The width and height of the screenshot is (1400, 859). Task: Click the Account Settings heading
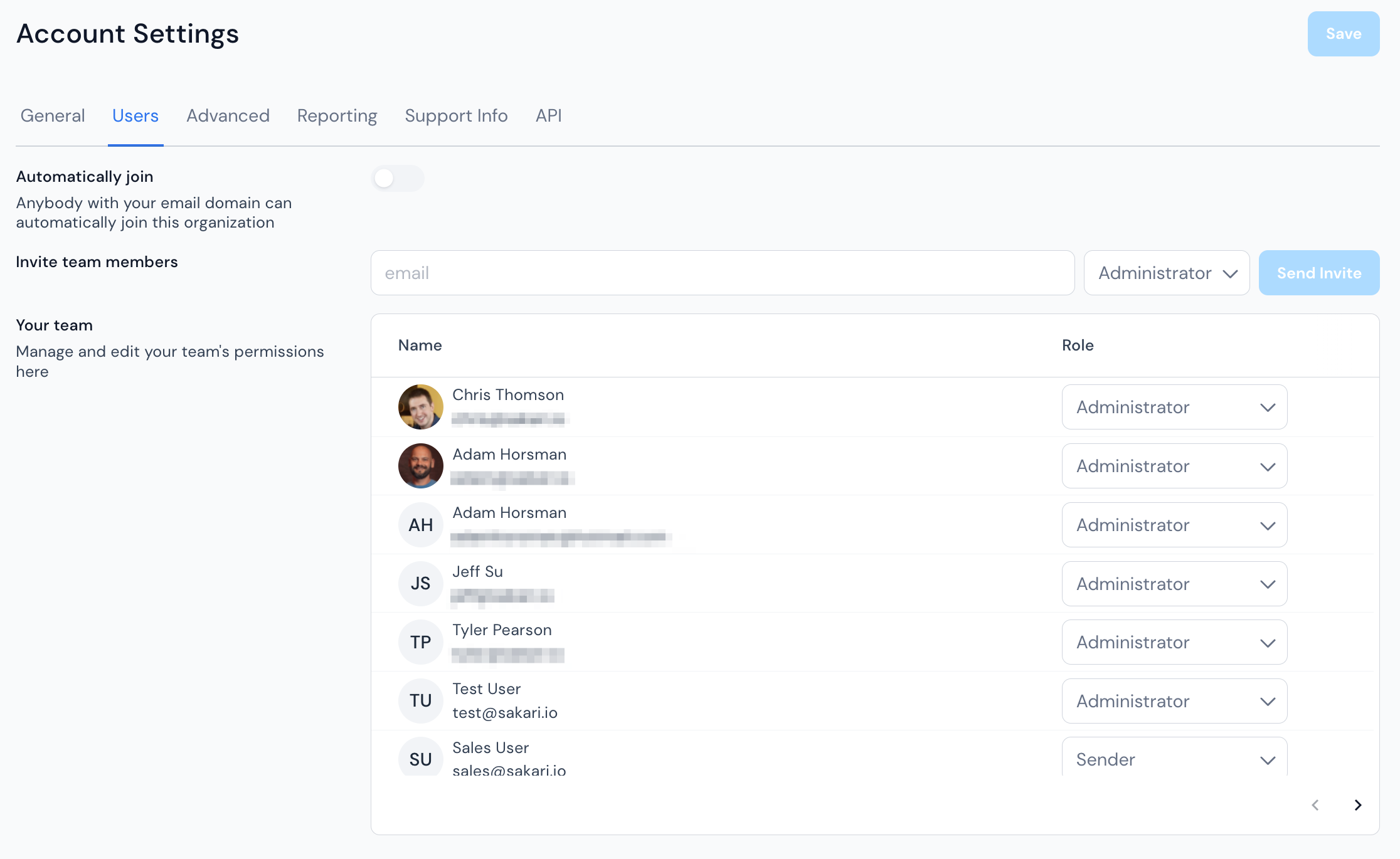[127, 34]
